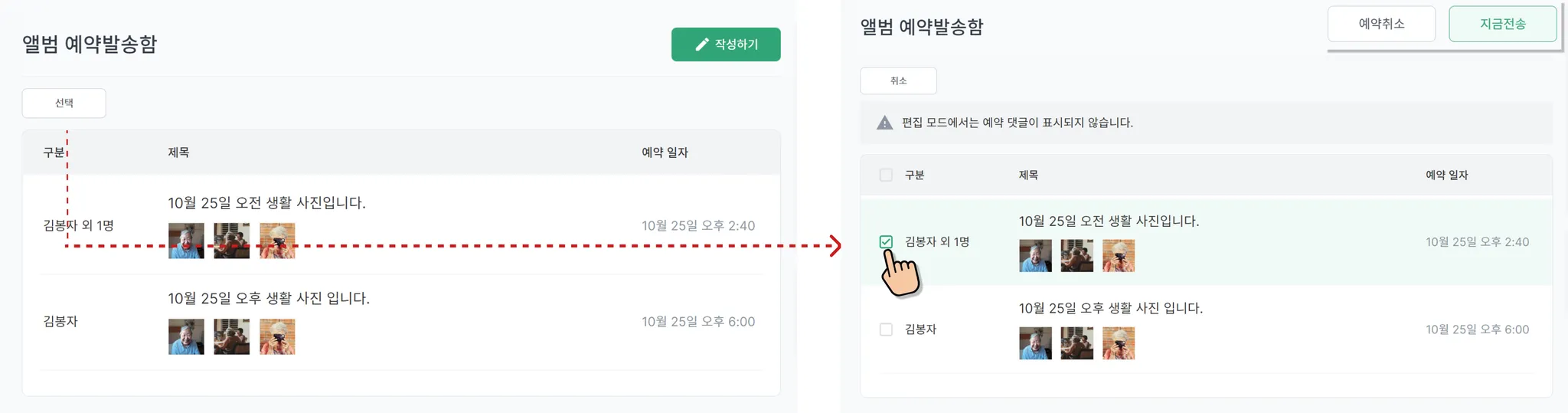This screenshot has width=1568, height=413.
Task: Select the 김봉자 row in left list
Action: [401, 322]
